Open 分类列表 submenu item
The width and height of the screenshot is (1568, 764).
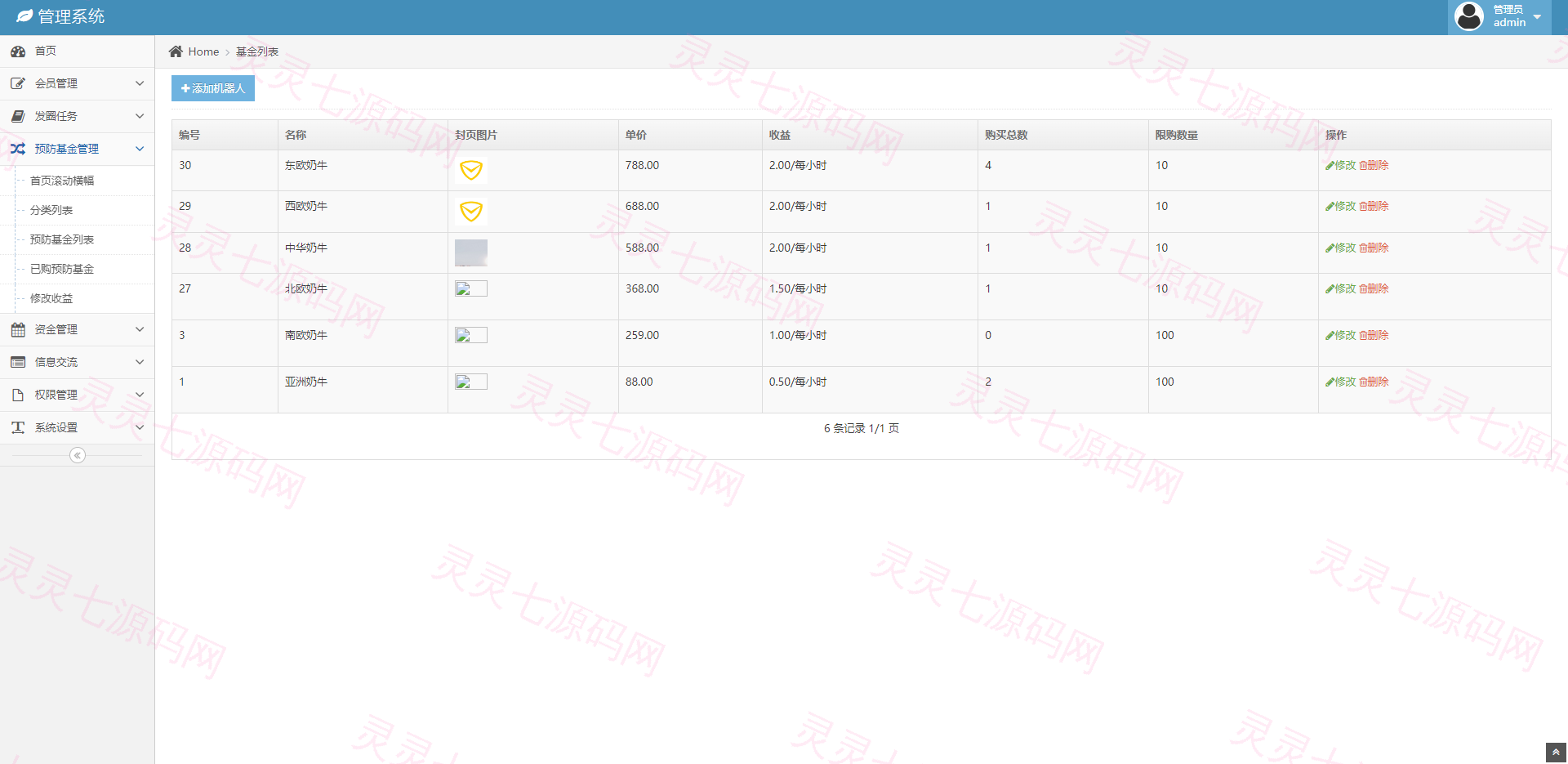tap(78, 210)
